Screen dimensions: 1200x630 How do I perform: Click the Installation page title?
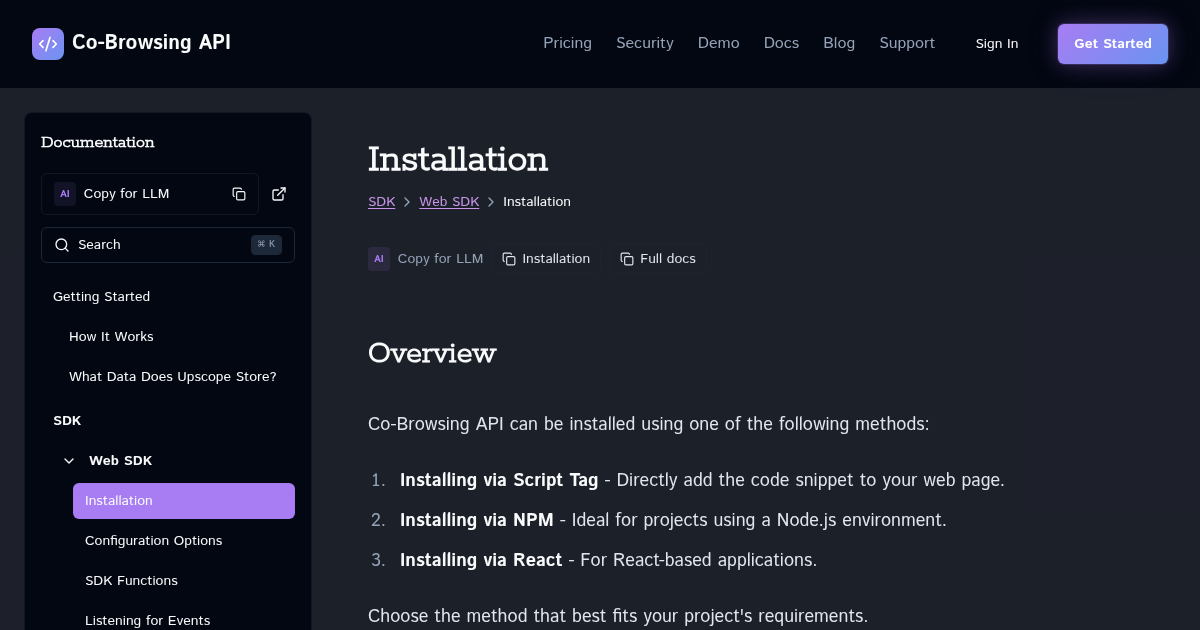point(458,160)
